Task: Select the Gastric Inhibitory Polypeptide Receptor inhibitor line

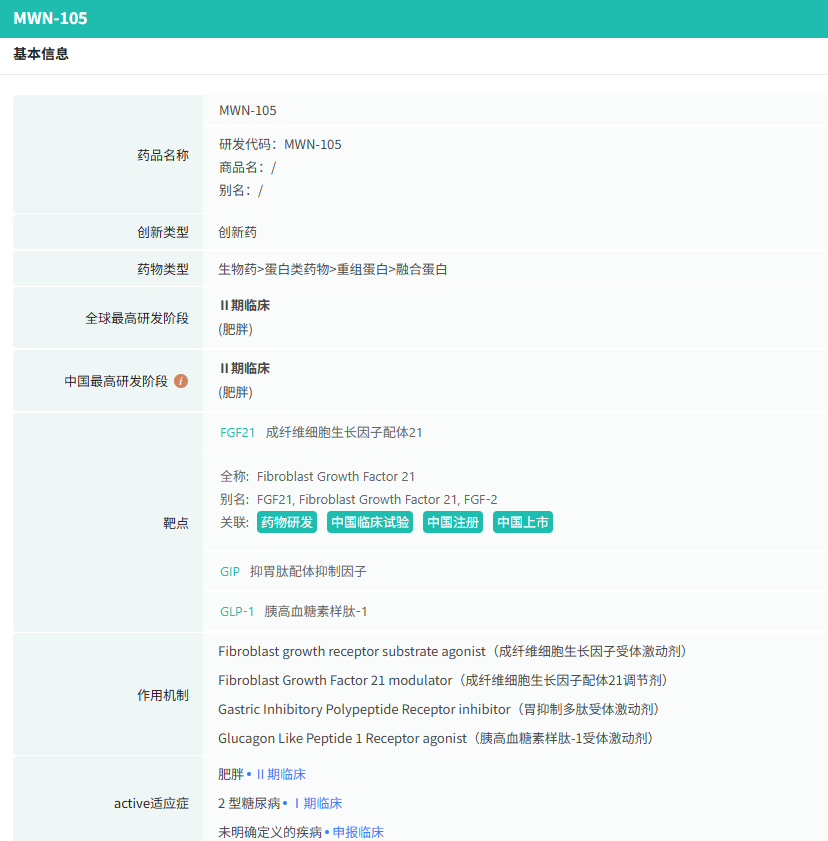Action: point(439,709)
